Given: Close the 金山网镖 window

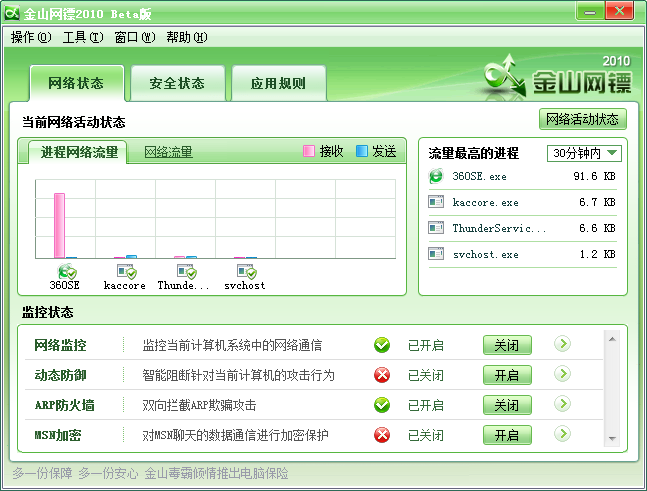Looking at the screenshot, I should [619, 10].
